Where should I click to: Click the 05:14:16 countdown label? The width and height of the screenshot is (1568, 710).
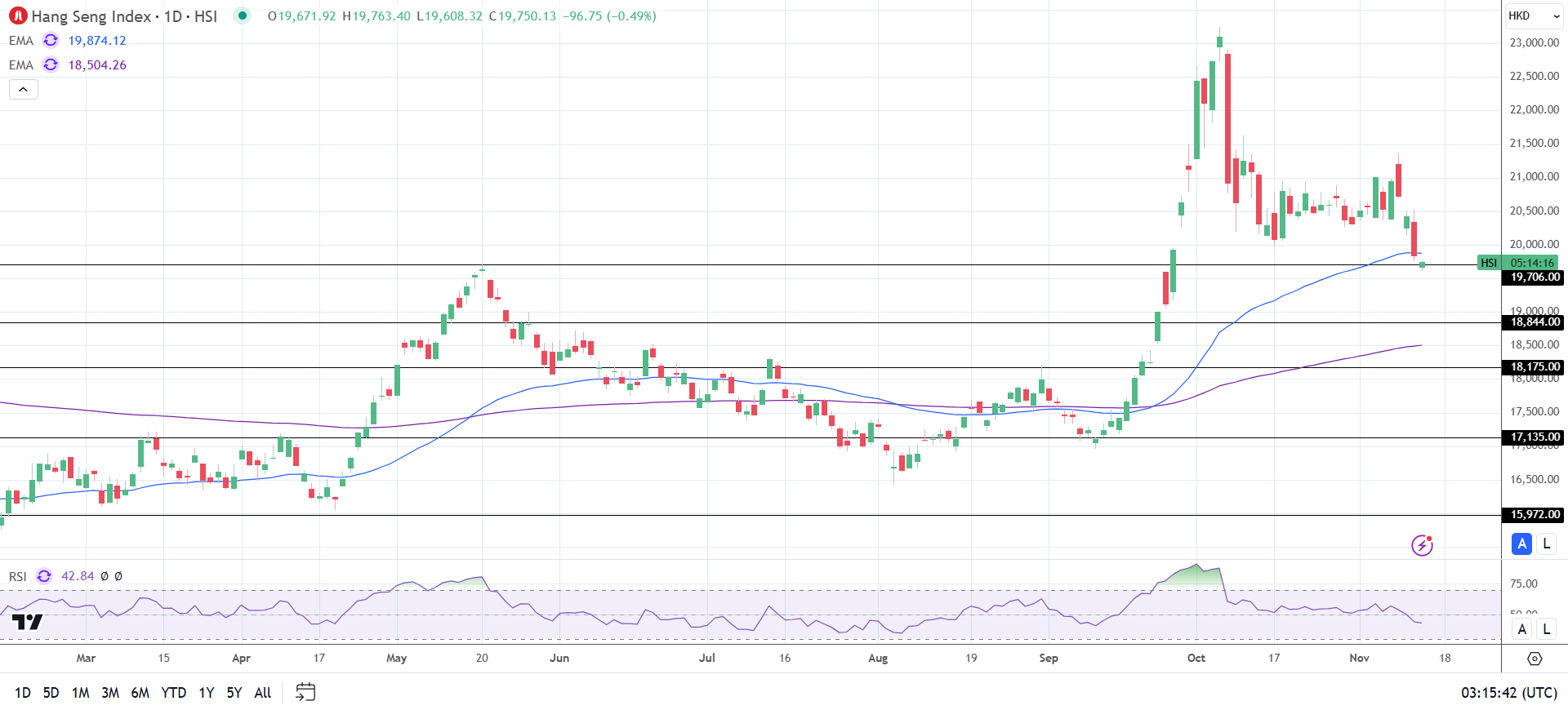click(x=1532, y=263)
